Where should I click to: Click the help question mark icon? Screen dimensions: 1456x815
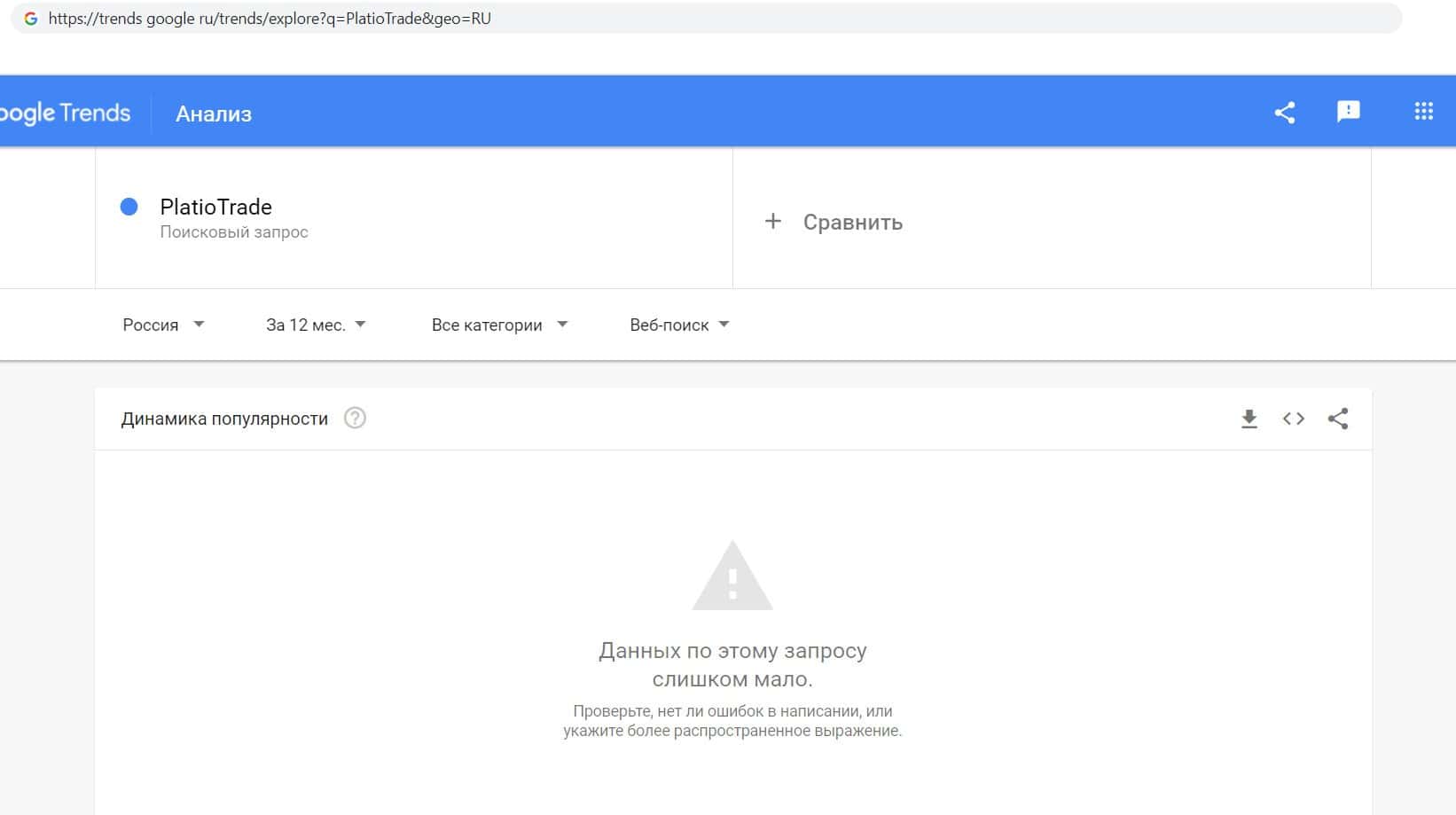pos(355,418)
